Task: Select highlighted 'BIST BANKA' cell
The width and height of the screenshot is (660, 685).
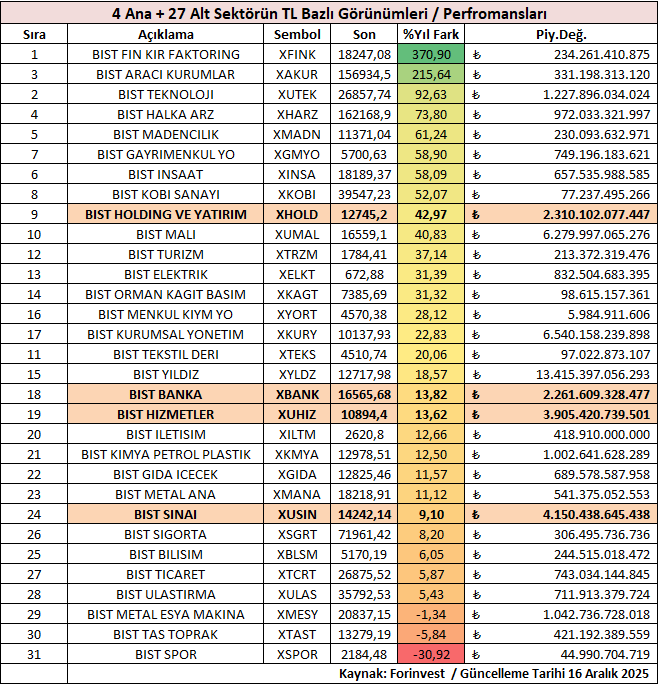Action: coord(166,394)
